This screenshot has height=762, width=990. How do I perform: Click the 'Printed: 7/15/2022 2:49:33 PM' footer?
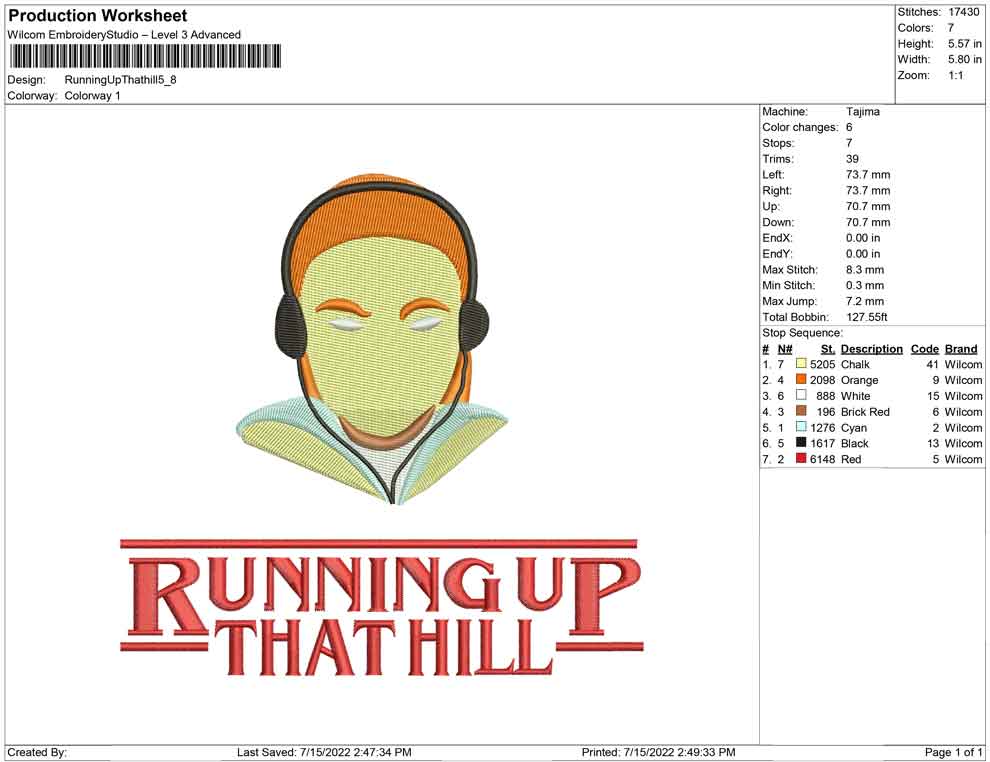pyautogui.click(x=659, y=752)
